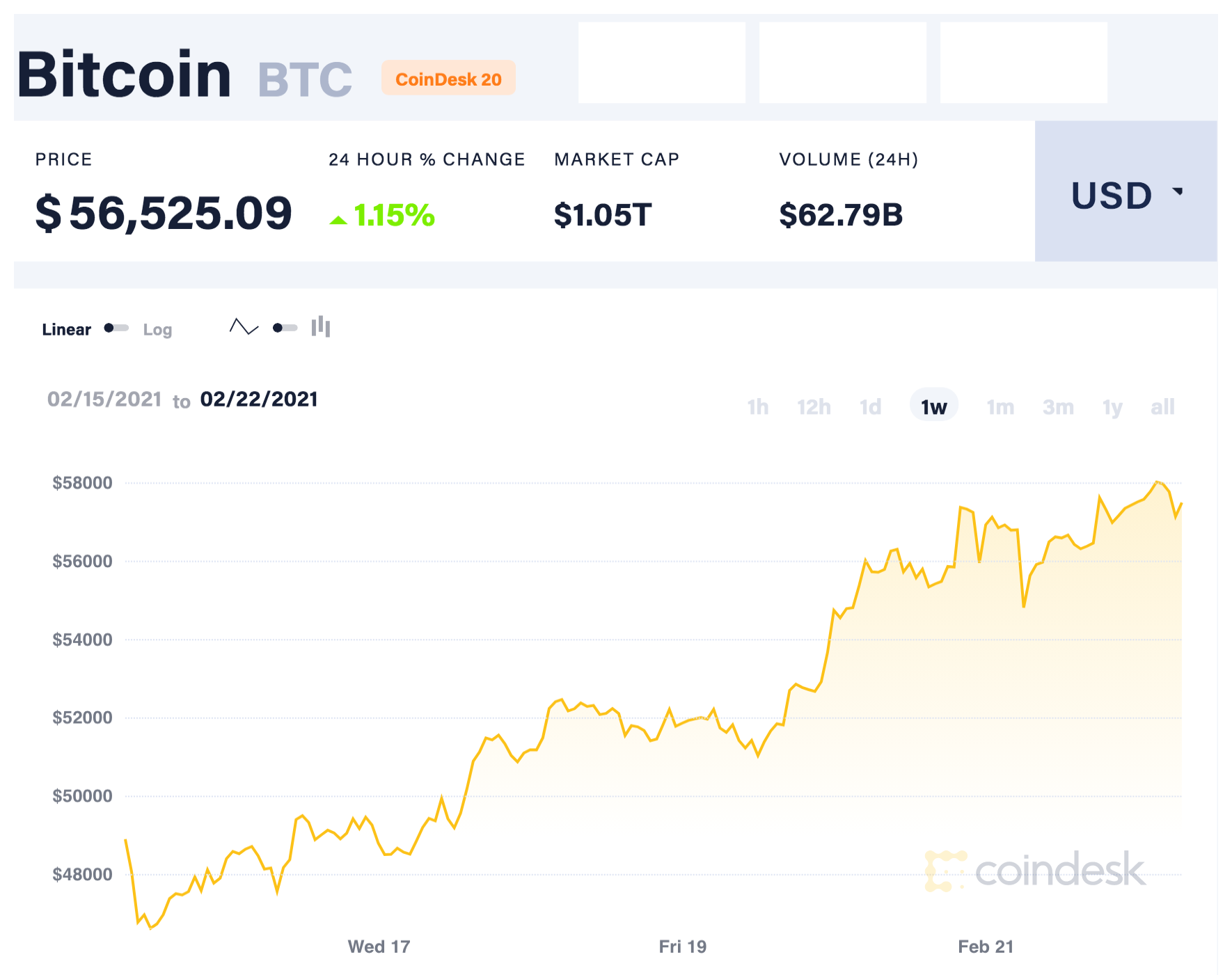
Task: Select the 3m time range
Action: pyautogui.click(x=1058, y=407)
